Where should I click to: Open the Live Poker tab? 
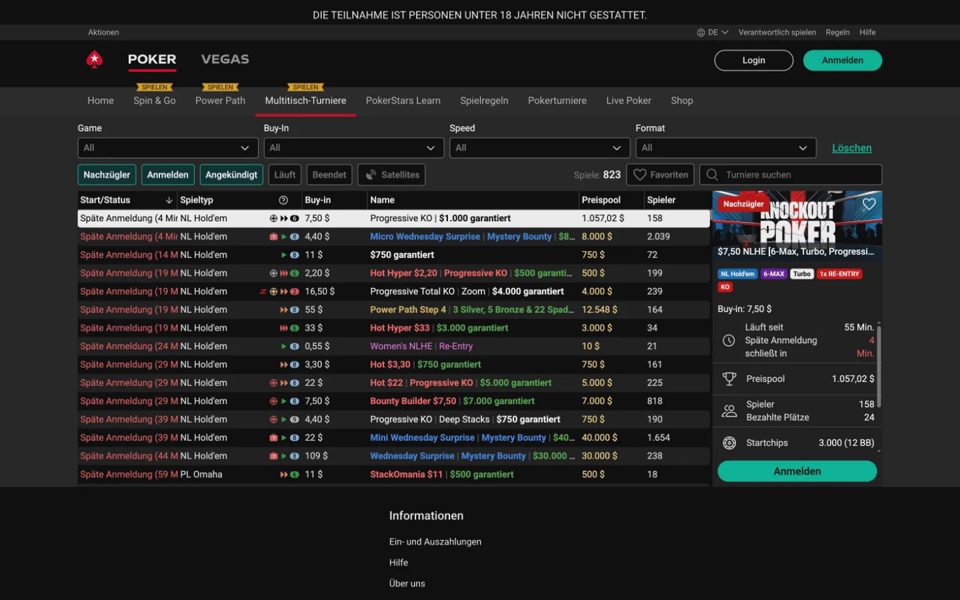point(629,100)
